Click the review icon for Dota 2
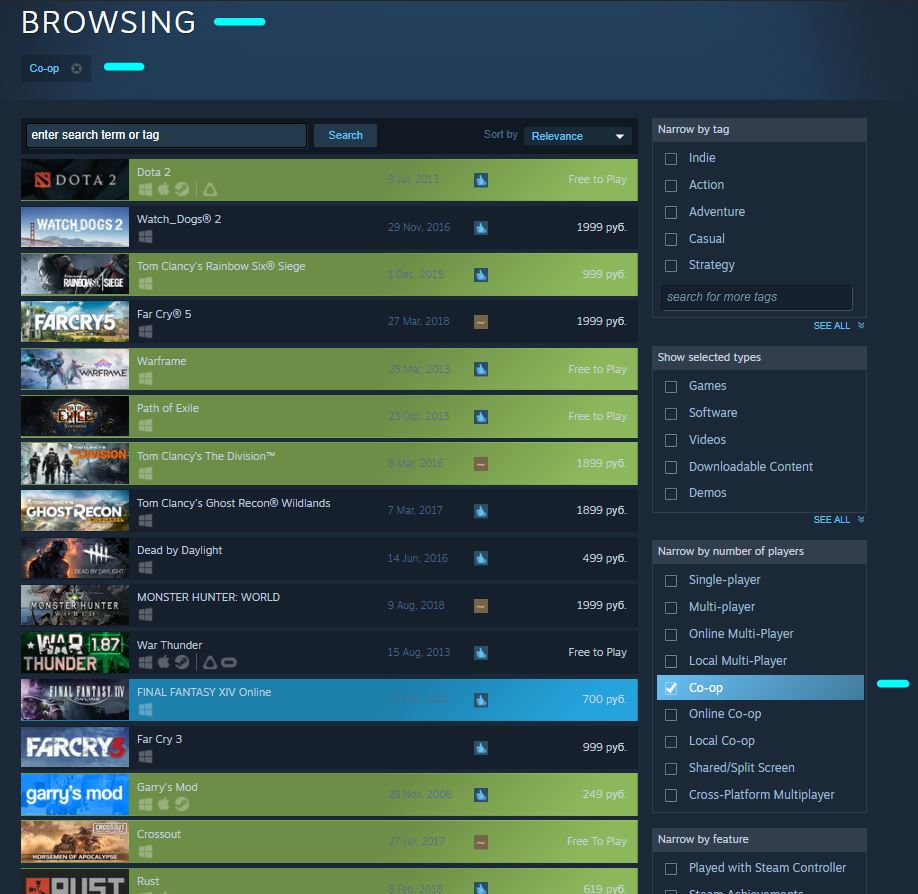 tap(481, 180)
